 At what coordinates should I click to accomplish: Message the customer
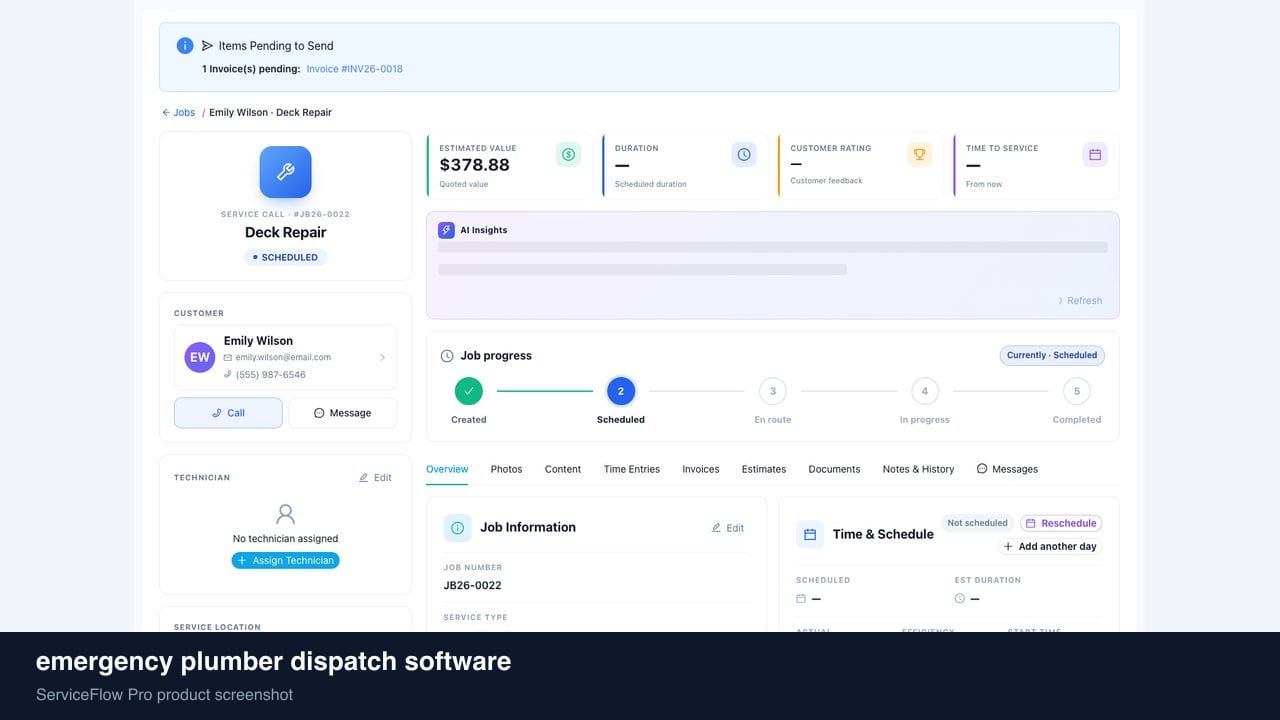[342, 413]
